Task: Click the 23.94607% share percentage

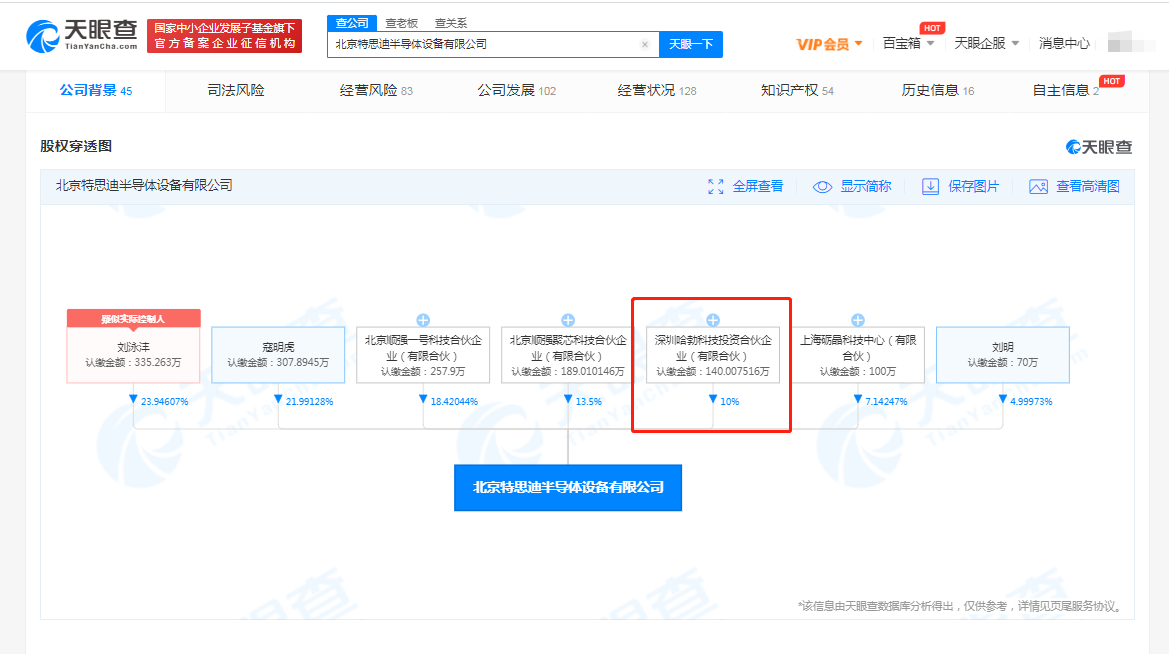Action: click(x=164, y=402)
